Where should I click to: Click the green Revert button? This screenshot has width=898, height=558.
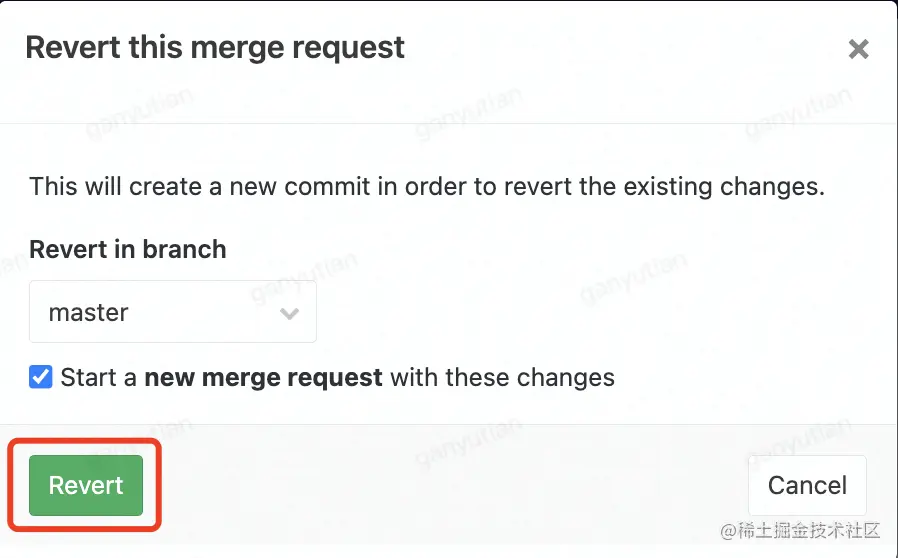pos(86,485)
